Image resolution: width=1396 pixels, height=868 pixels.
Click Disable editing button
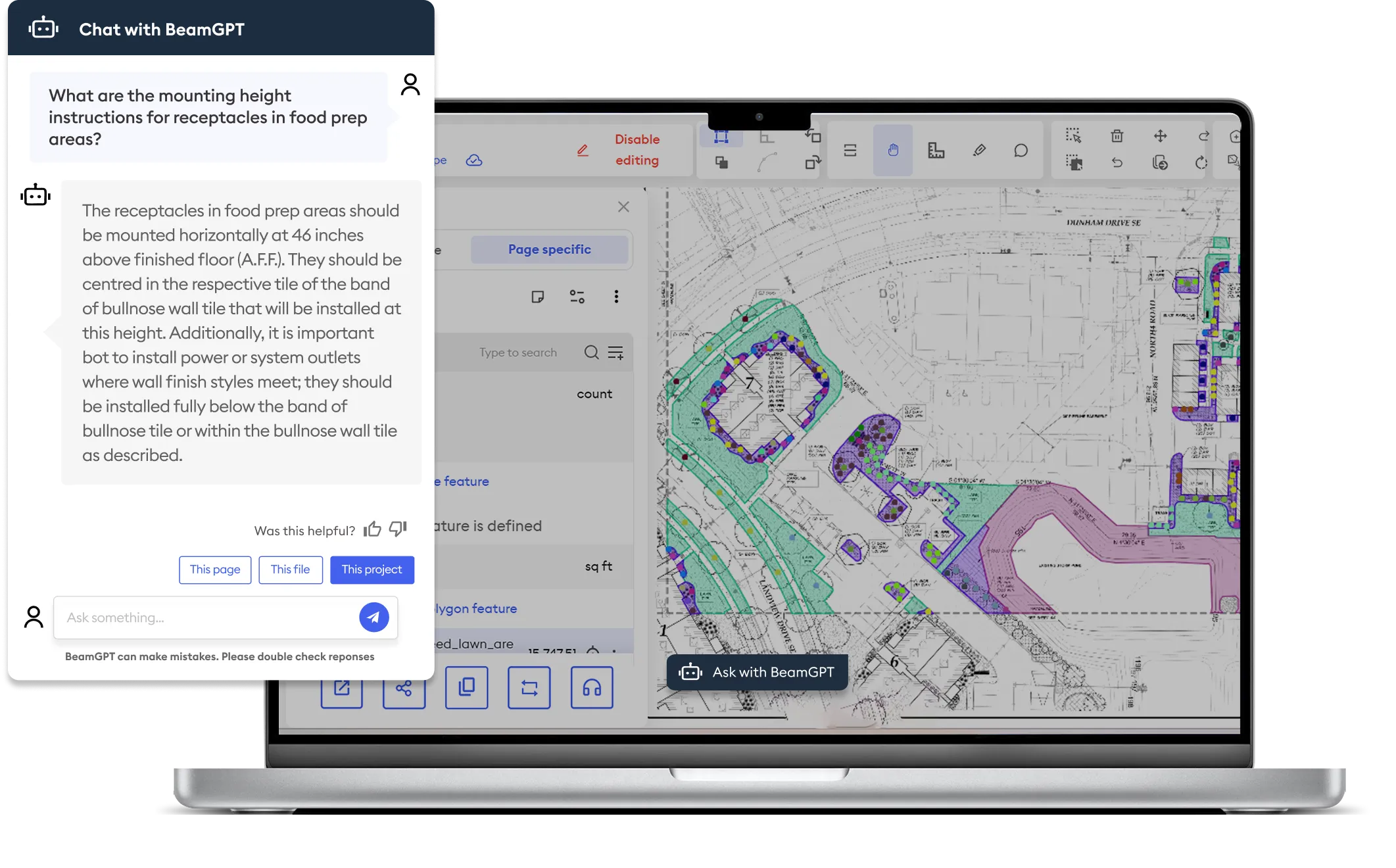[x=637, y=150]
